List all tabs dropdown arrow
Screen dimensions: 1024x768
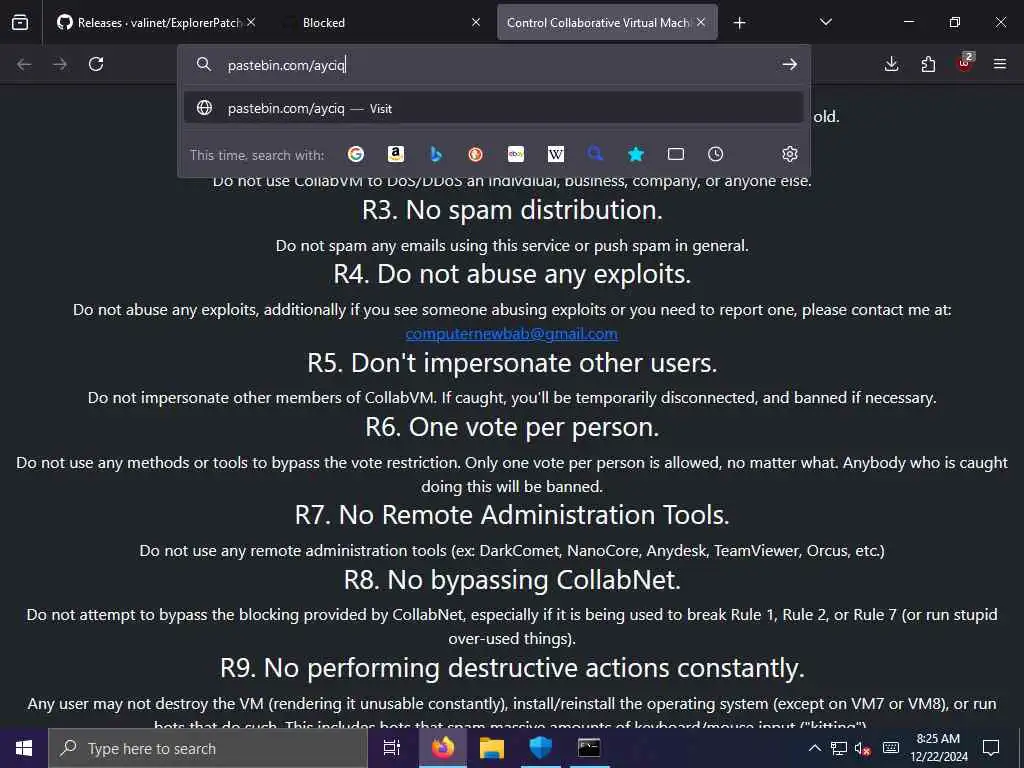pos(826,22)
